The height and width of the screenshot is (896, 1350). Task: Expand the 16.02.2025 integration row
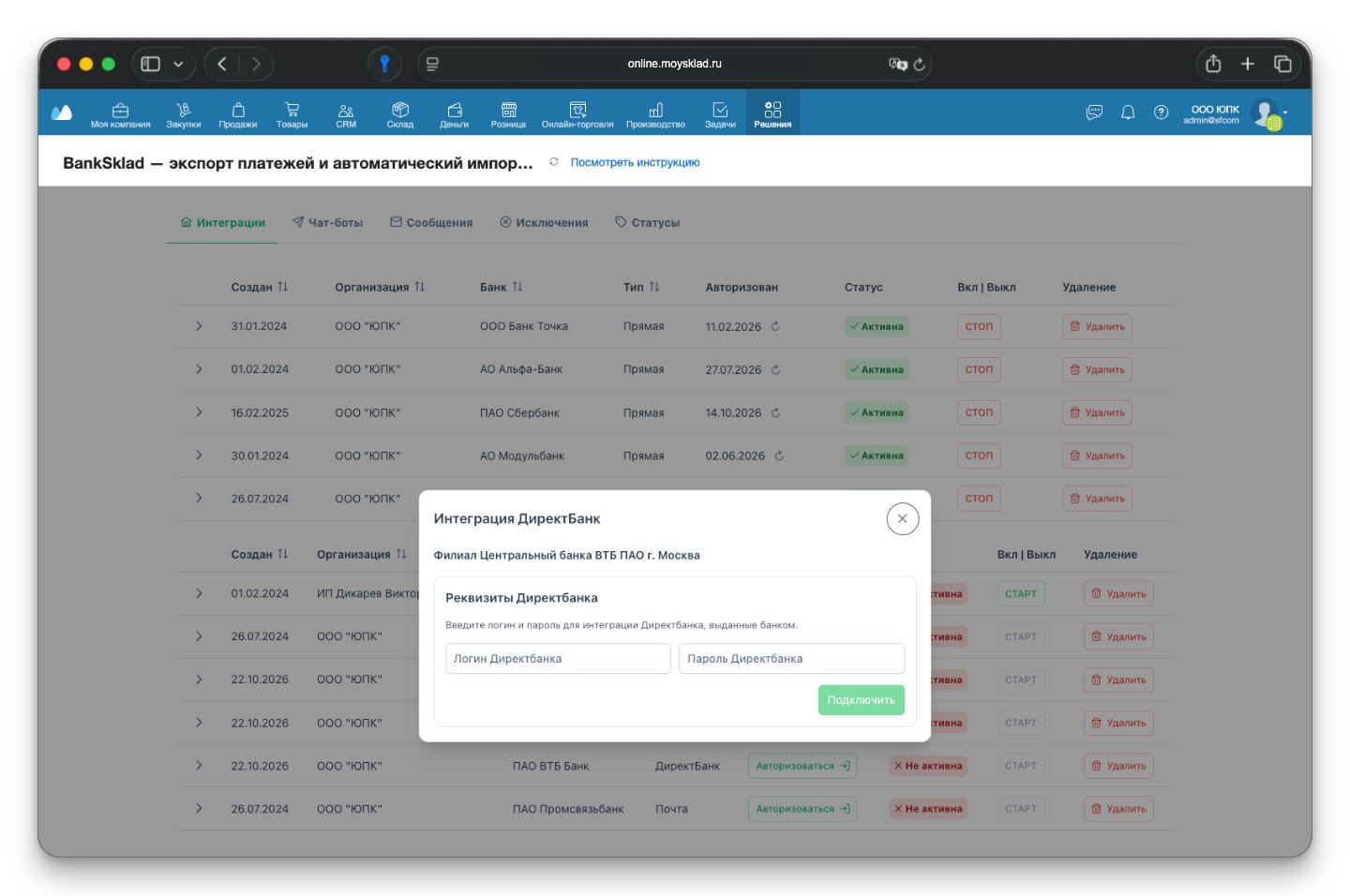point(199,412)
